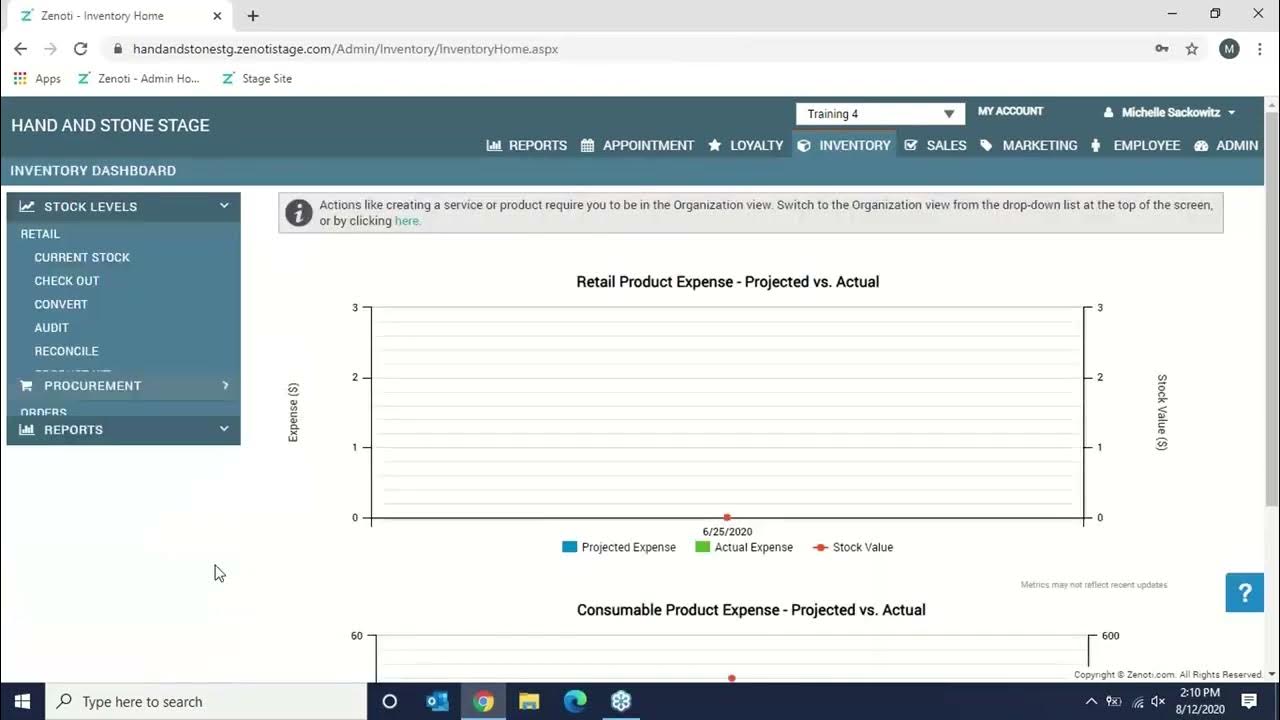Image resolution: width=1280 pixels, height=720 pixels.
Task: Open Outlook from the taskbar
Action: click(437, 701)
